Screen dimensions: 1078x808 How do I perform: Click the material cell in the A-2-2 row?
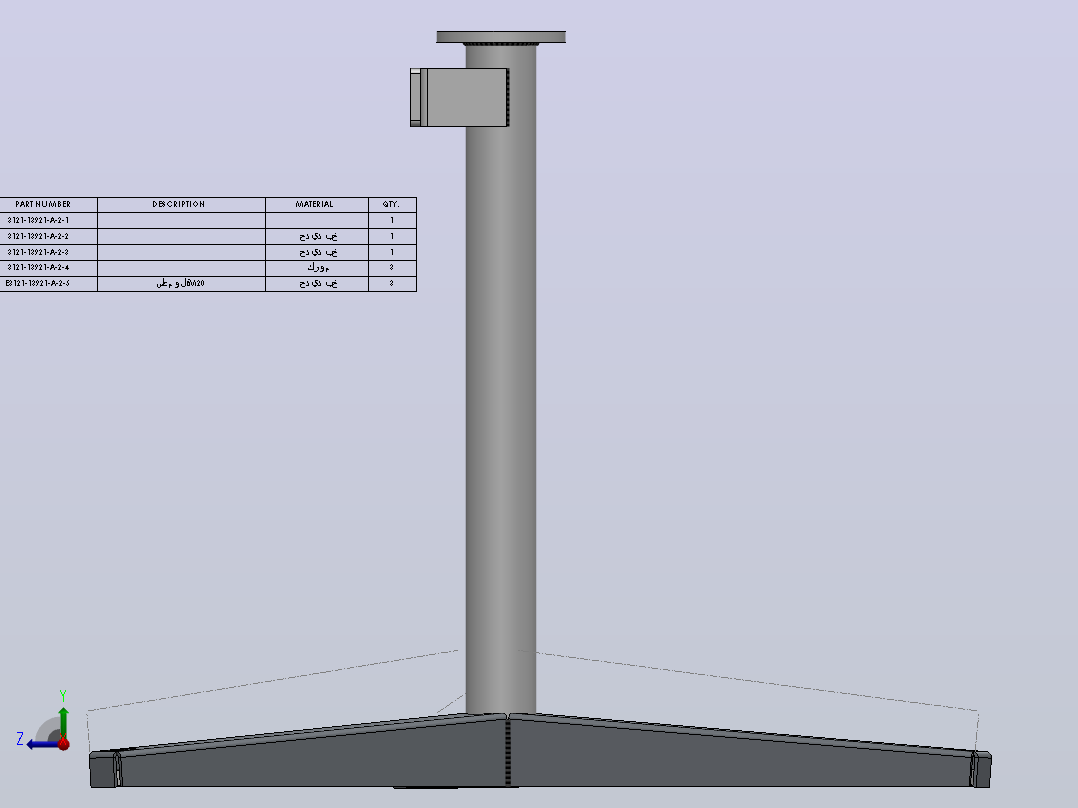click(x=317, y=236)
